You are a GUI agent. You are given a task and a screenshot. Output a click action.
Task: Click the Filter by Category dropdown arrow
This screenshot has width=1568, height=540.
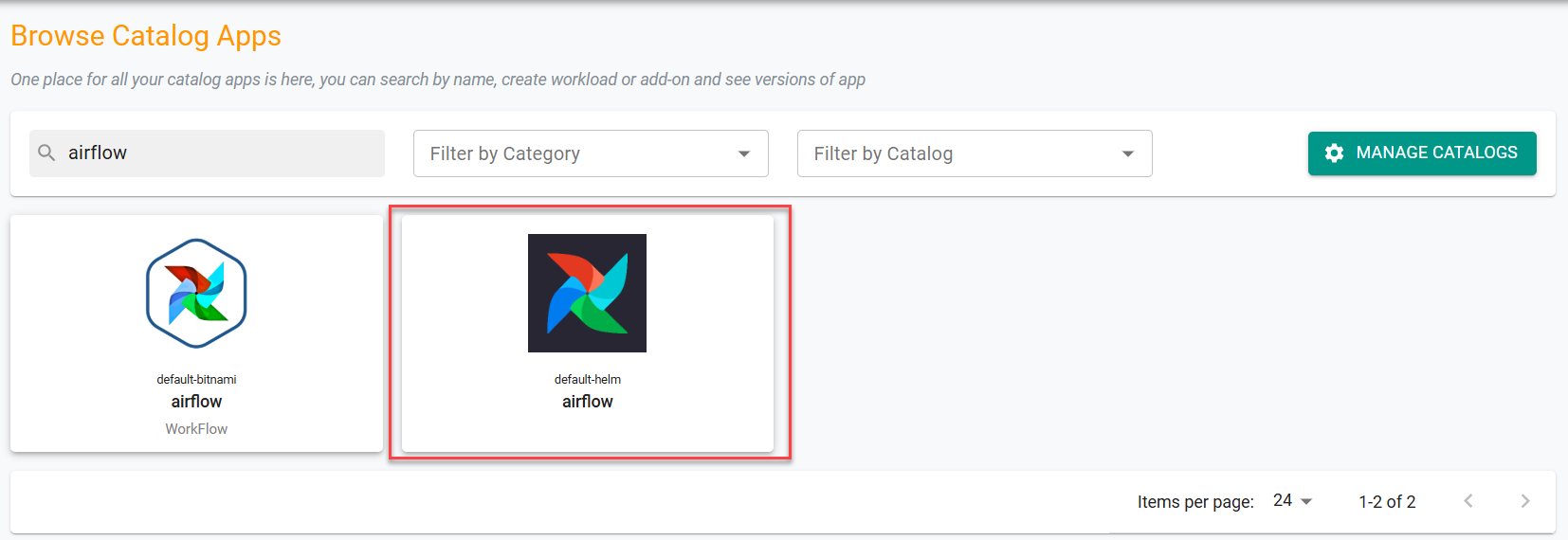tap(744, 153)
